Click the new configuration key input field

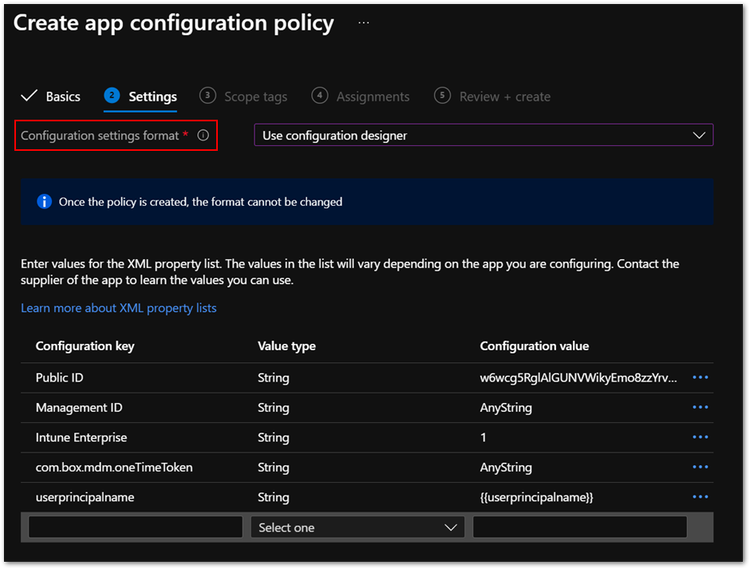pyautogui.click(x=136, y=527)
